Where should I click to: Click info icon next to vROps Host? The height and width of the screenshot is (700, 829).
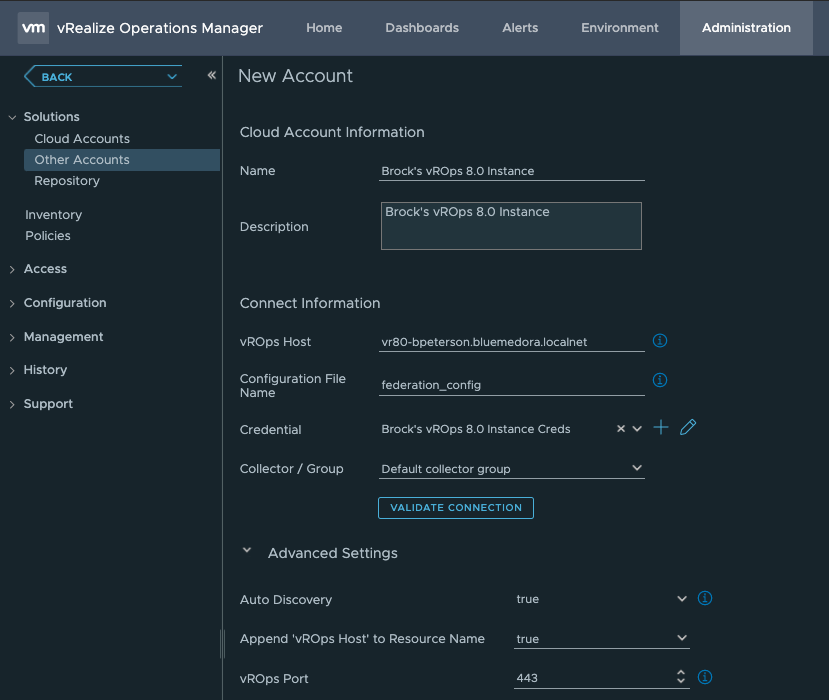click(x=660, y=340)
